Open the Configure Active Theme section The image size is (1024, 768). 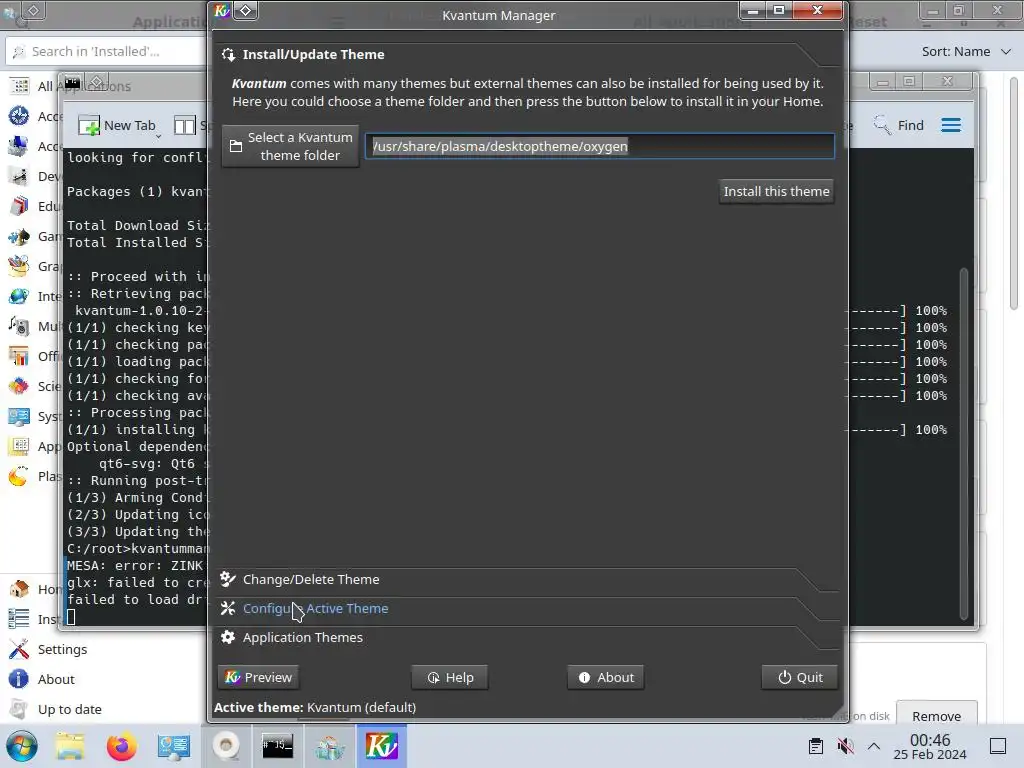[x=315, y=608]
